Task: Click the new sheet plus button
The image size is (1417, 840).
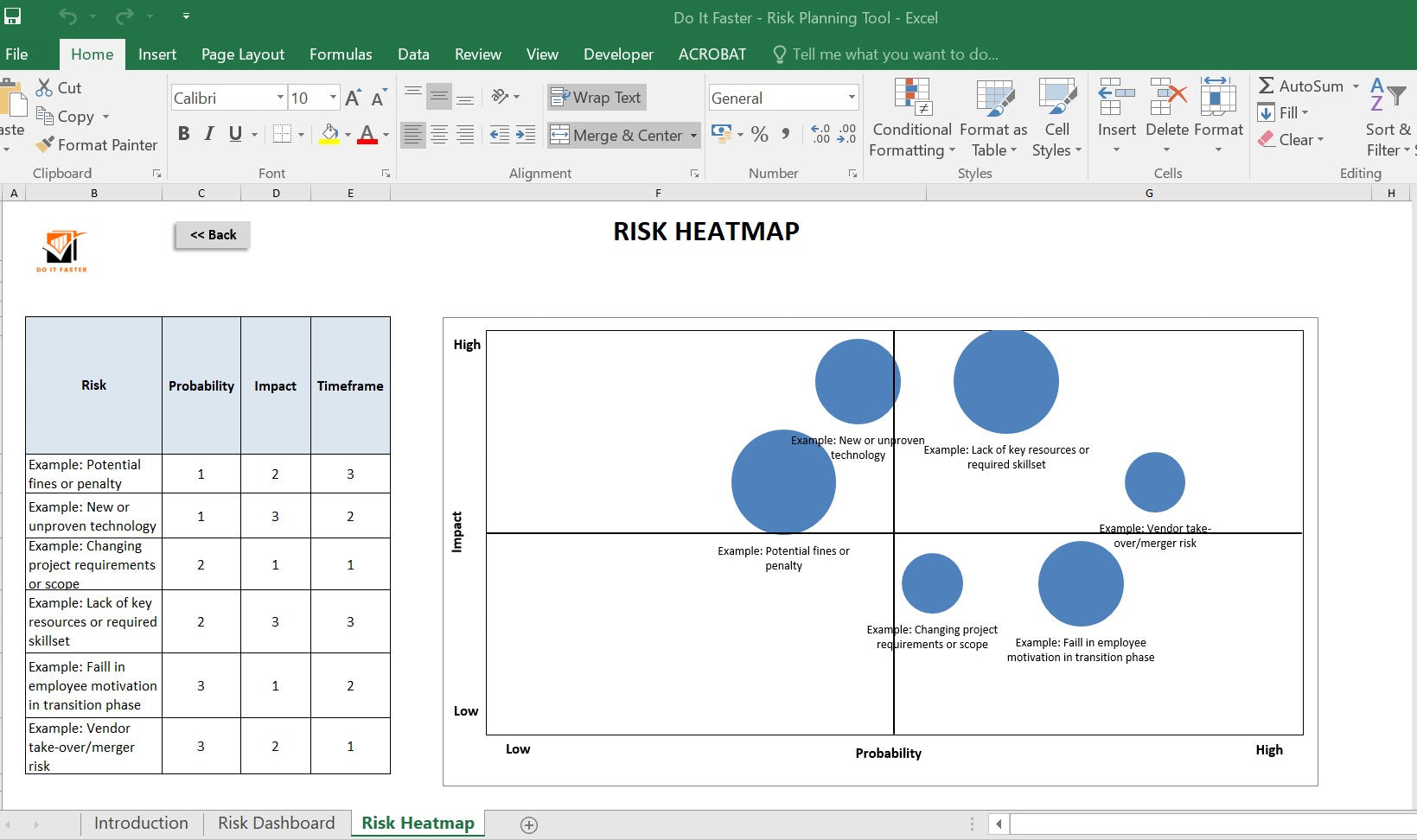Action: pos(527,824)
